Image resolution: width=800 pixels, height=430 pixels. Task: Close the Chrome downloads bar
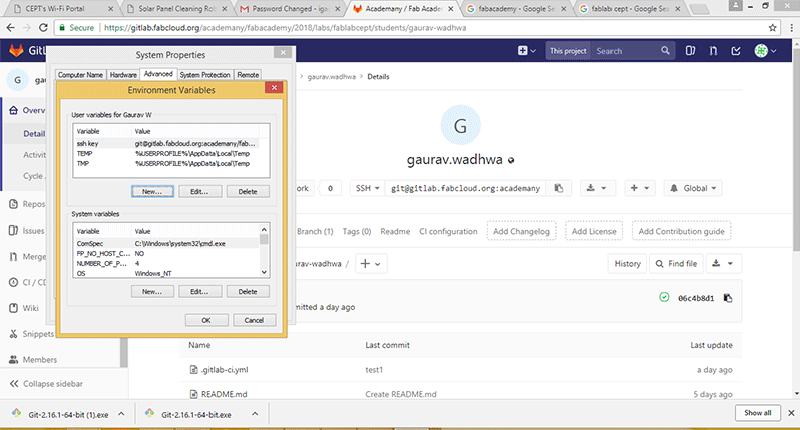(x=791, y=413)
